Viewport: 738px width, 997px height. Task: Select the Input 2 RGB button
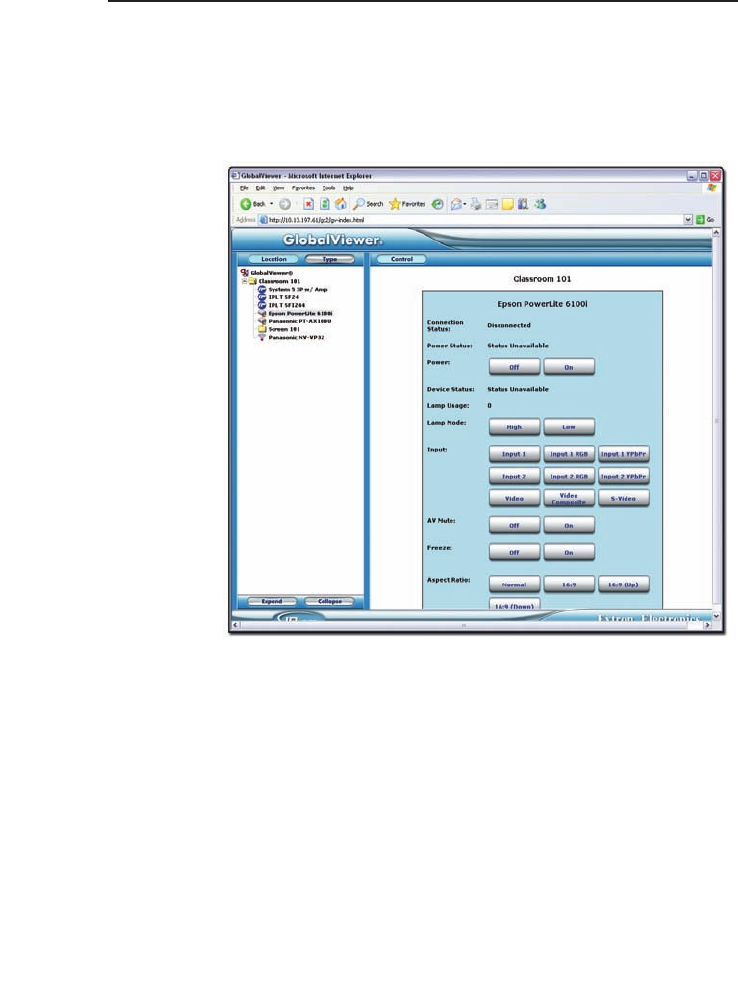tap(569, 476)
